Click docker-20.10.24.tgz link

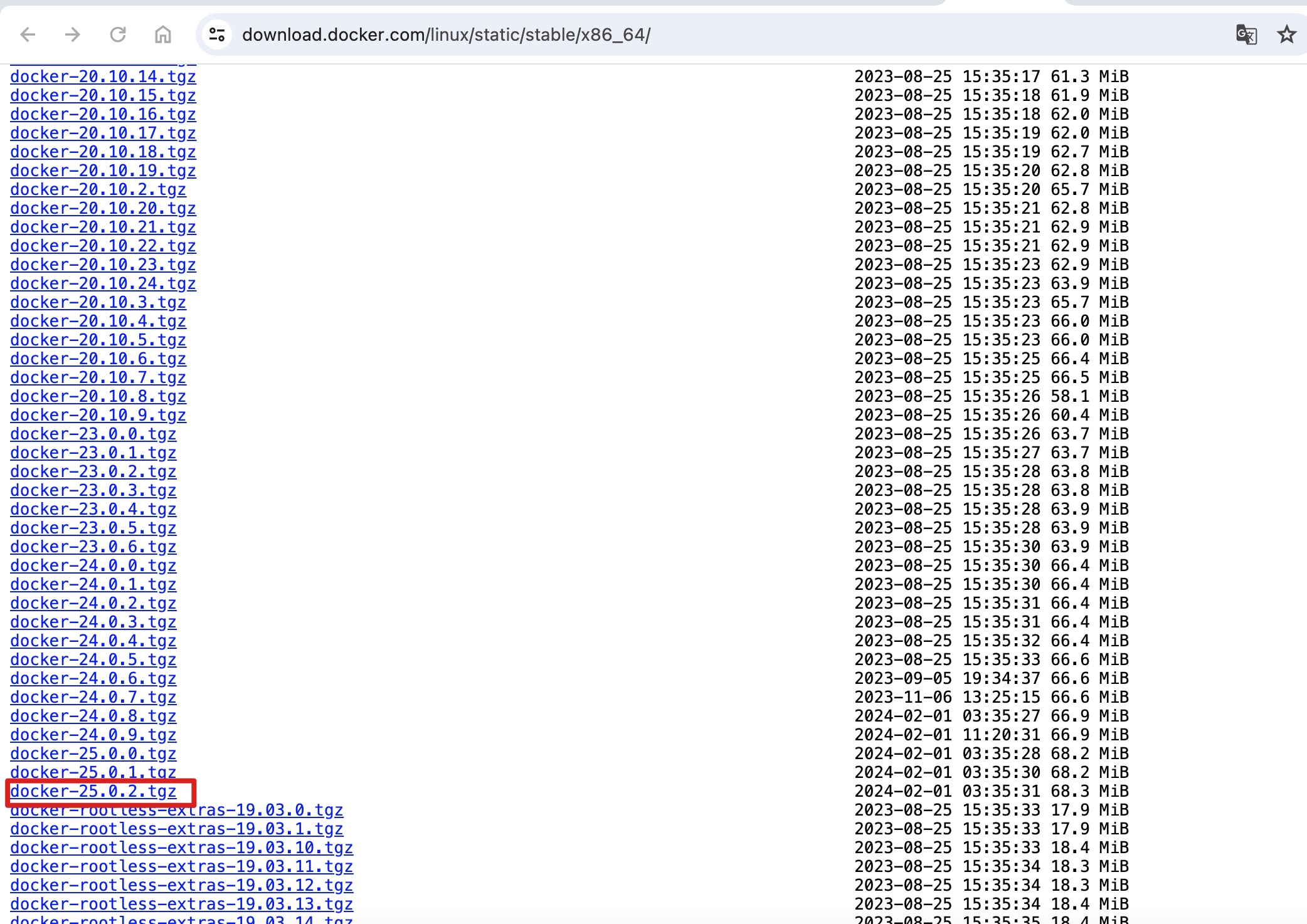pyautogui.click(x=103, y=283)
